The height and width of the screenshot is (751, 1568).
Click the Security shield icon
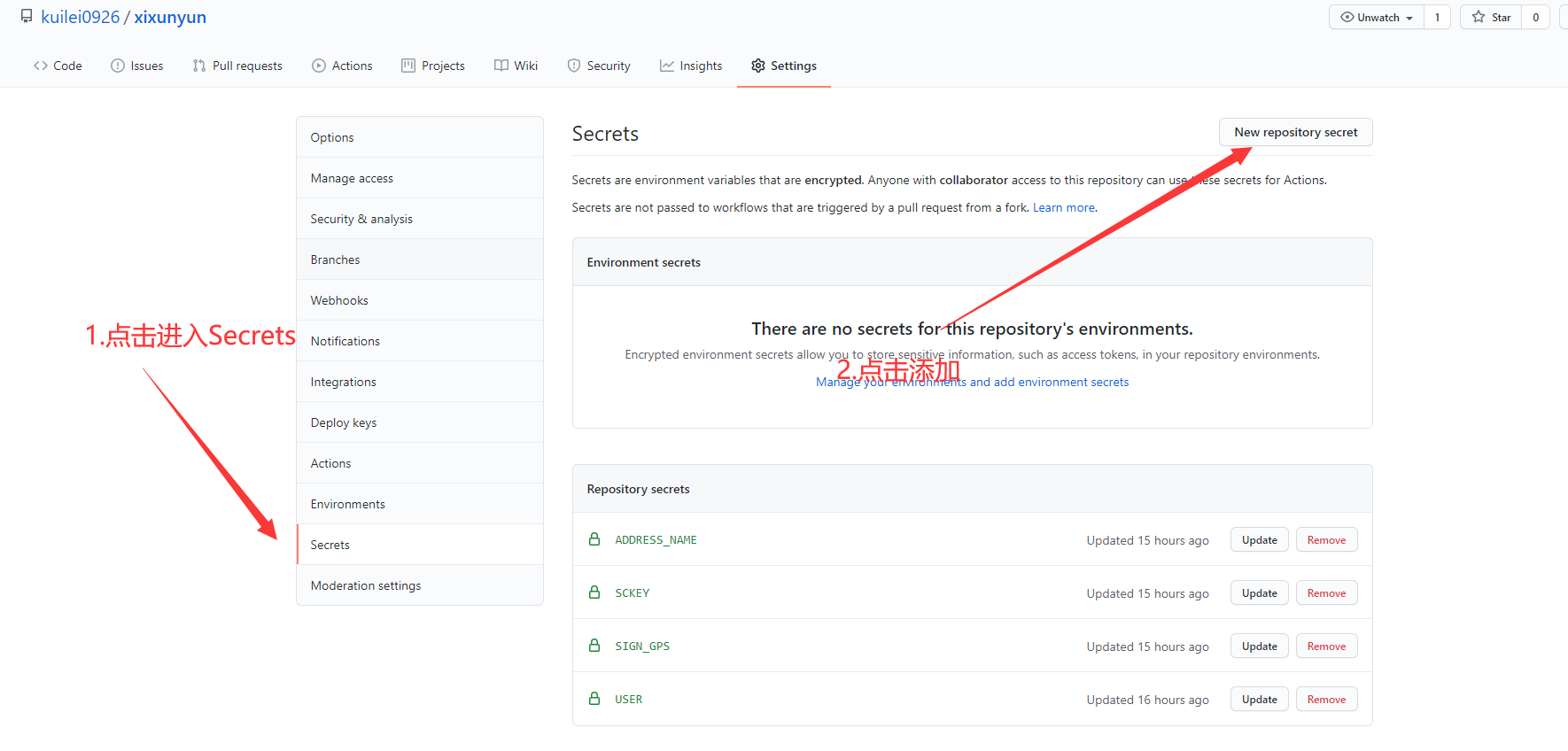click(574, 66)
